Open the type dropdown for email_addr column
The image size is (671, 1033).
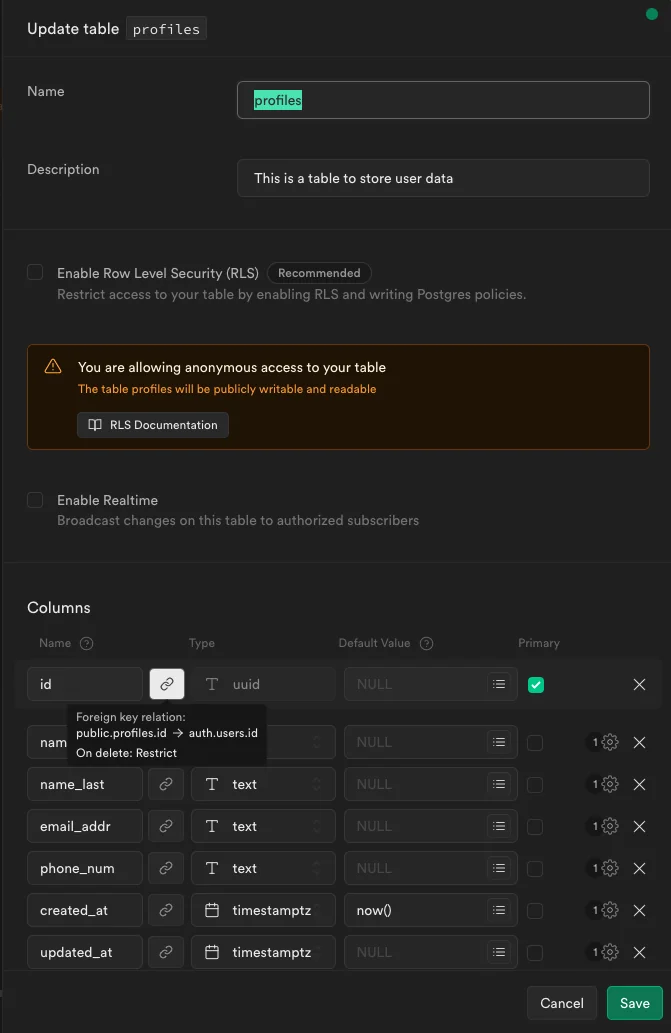pyautogui.click(x=263, y=826)
